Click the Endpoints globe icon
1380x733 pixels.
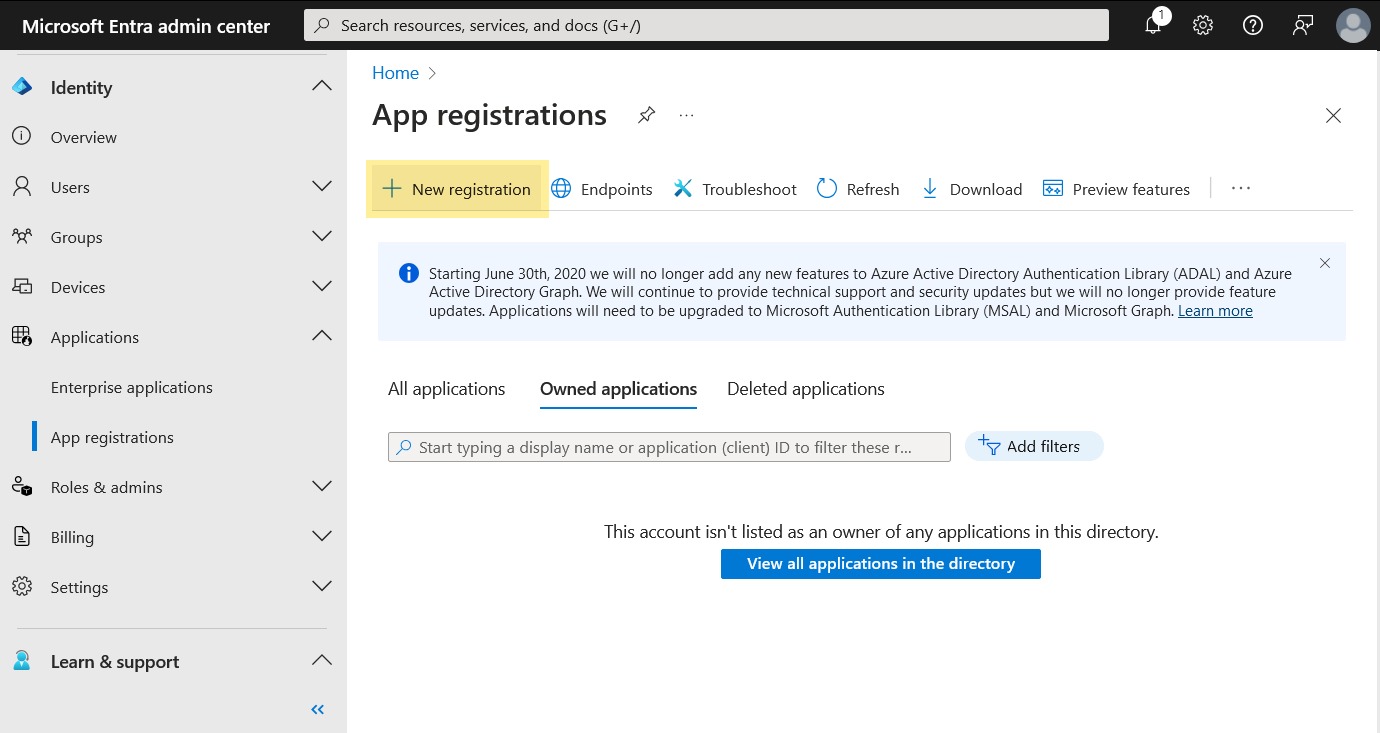tap(562, 189)
